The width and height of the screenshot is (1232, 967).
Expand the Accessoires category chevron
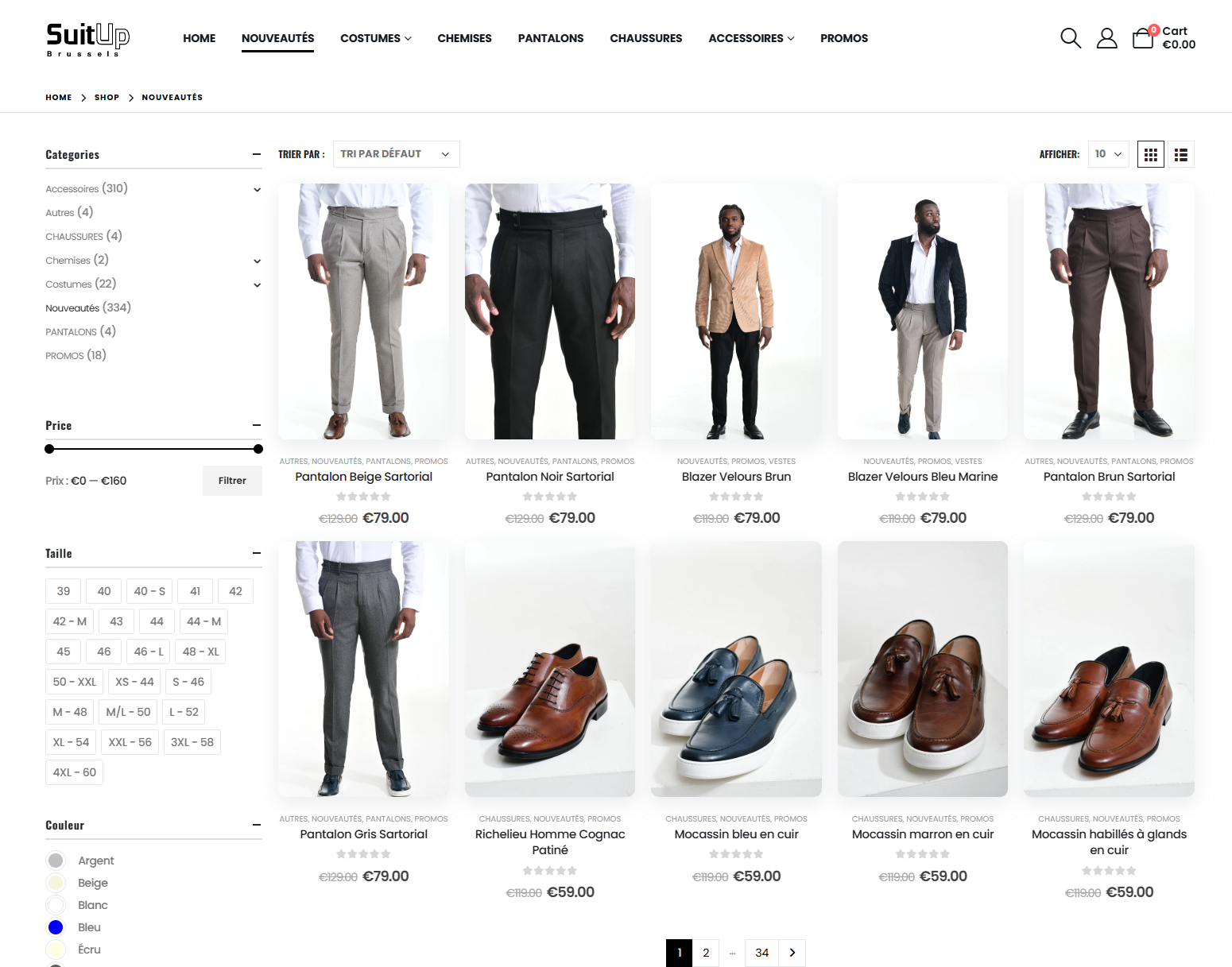[x=257, y=190]
